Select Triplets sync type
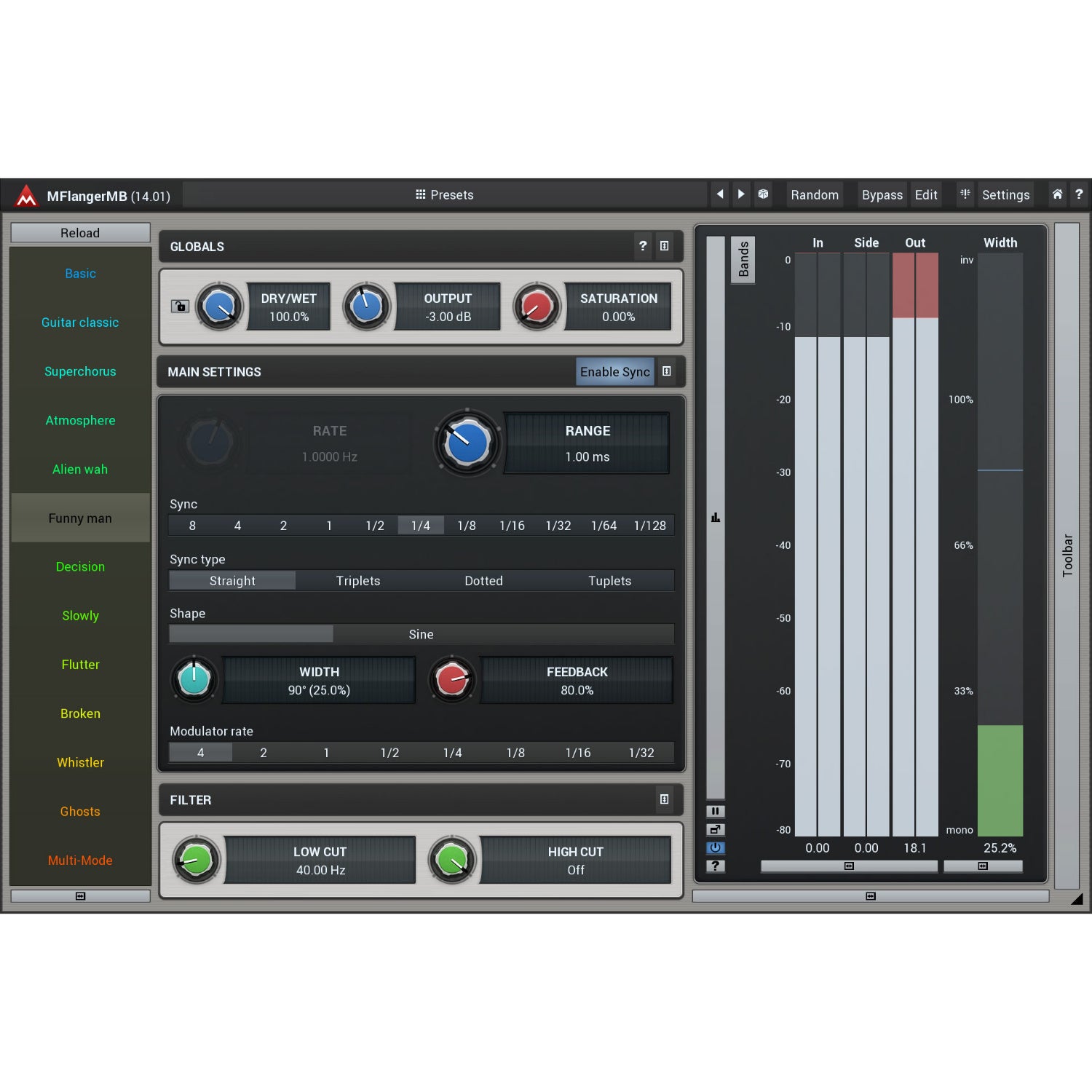The width and height of the screenshot is (1092, 1092). click(358, 581)
